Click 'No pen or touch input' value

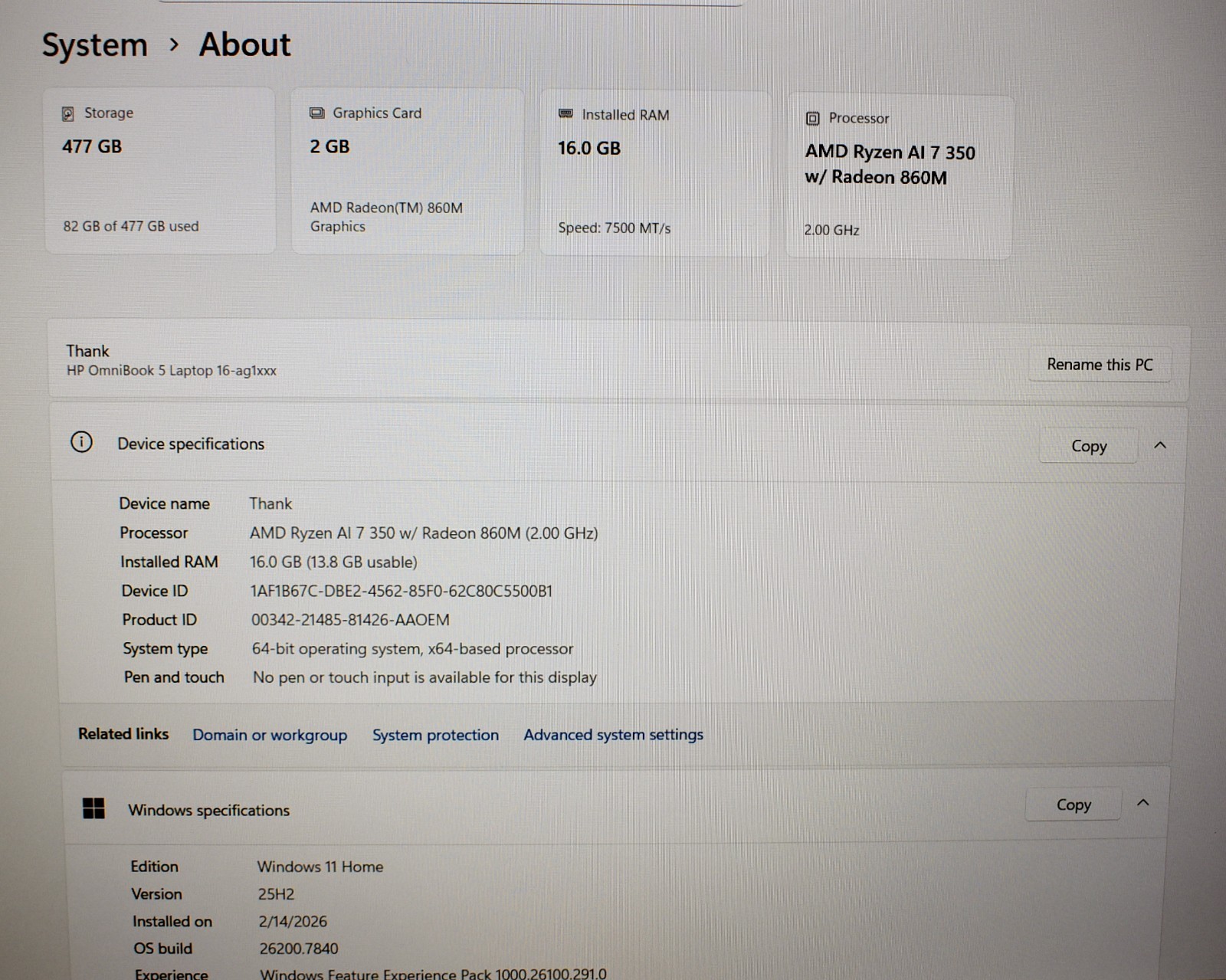pyautogui.click(x=425, y=677)
